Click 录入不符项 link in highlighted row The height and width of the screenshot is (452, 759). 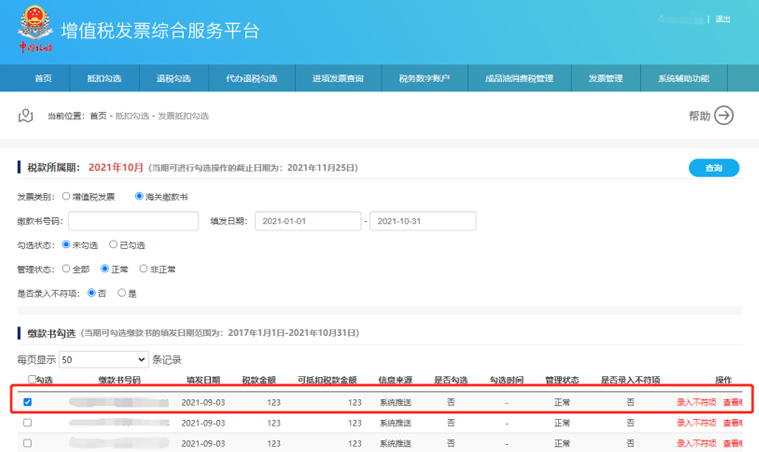pyautogui.click(x=696, y=402)
